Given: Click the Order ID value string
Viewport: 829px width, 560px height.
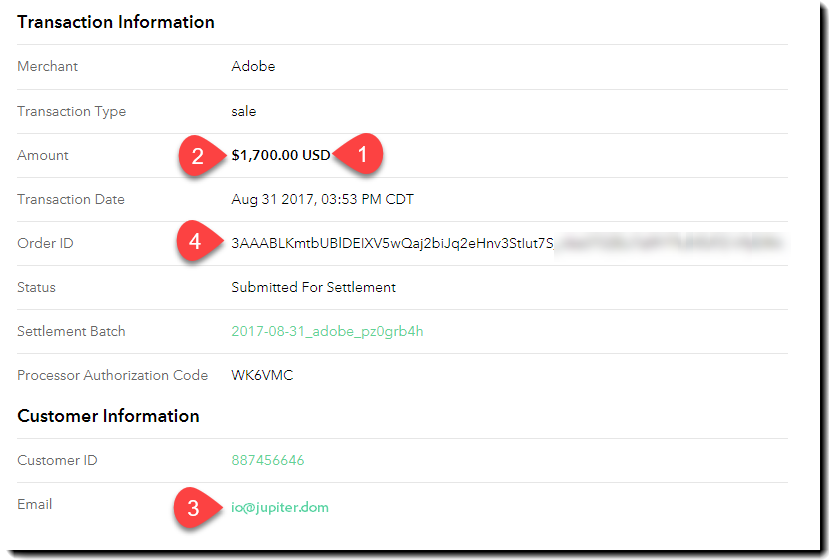Looking at the screenshot, I should (392, 243).
